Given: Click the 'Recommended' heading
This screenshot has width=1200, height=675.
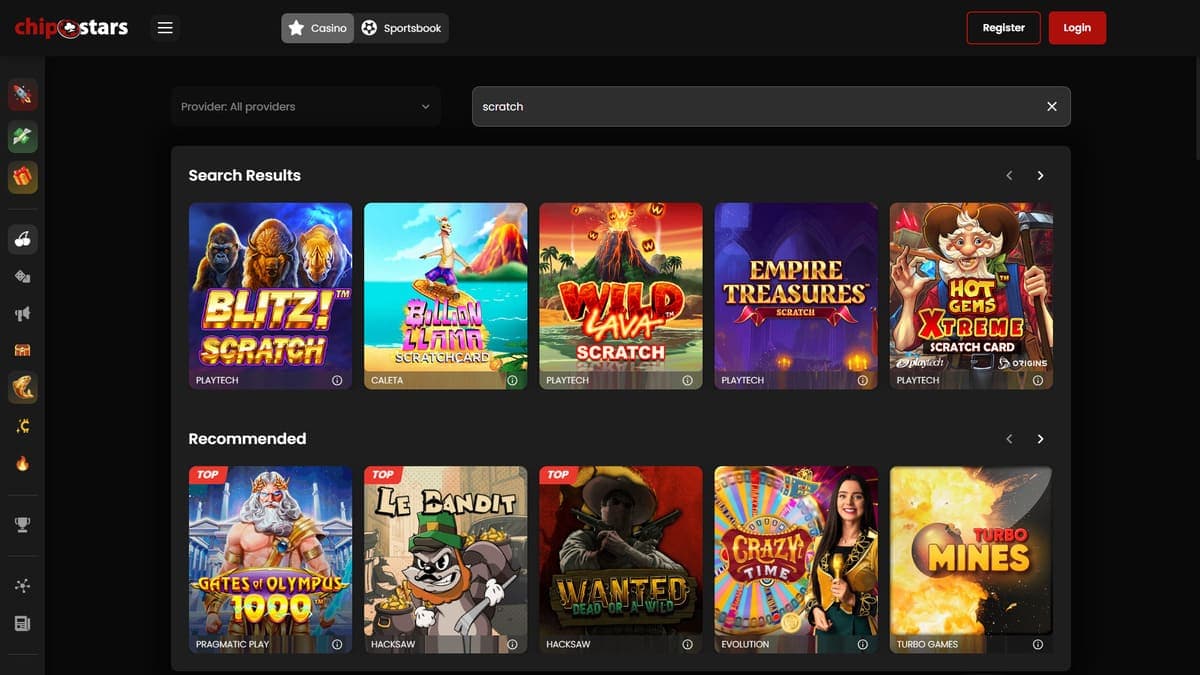Looking at the screenshot, I should (247, 439).
